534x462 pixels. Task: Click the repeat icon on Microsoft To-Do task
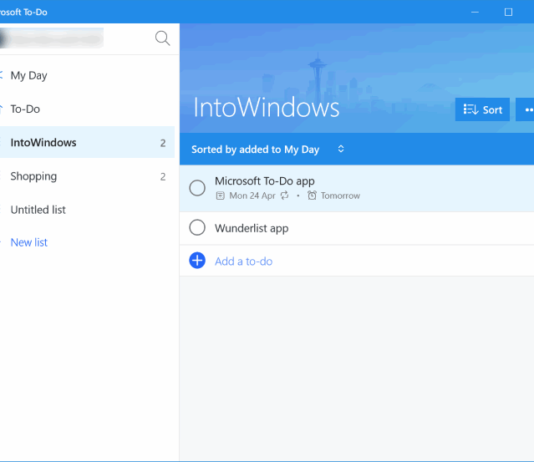(x=284, y=195)
